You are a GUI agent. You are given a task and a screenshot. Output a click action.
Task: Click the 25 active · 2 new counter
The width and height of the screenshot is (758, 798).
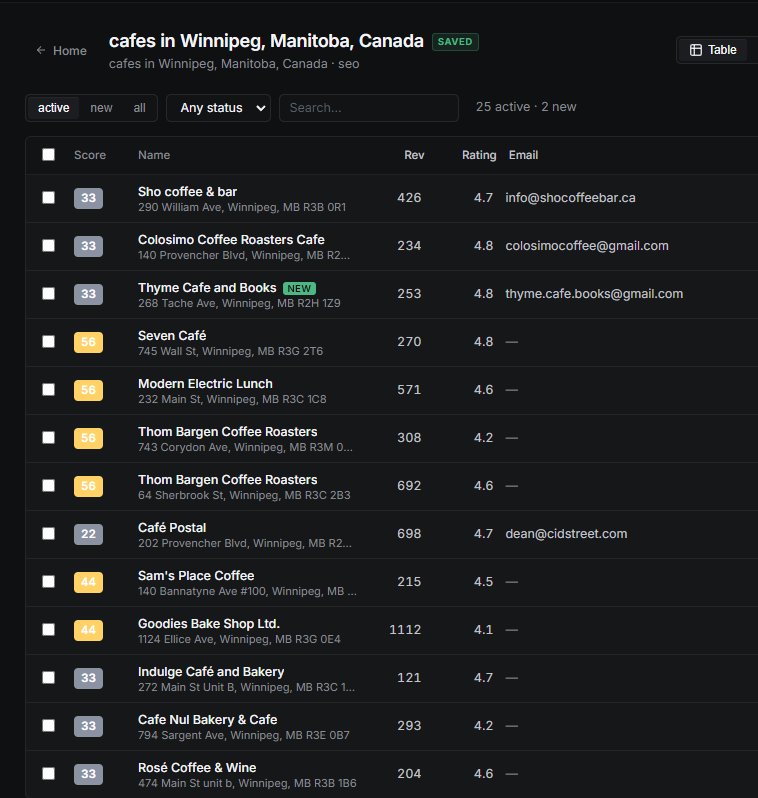526,107
